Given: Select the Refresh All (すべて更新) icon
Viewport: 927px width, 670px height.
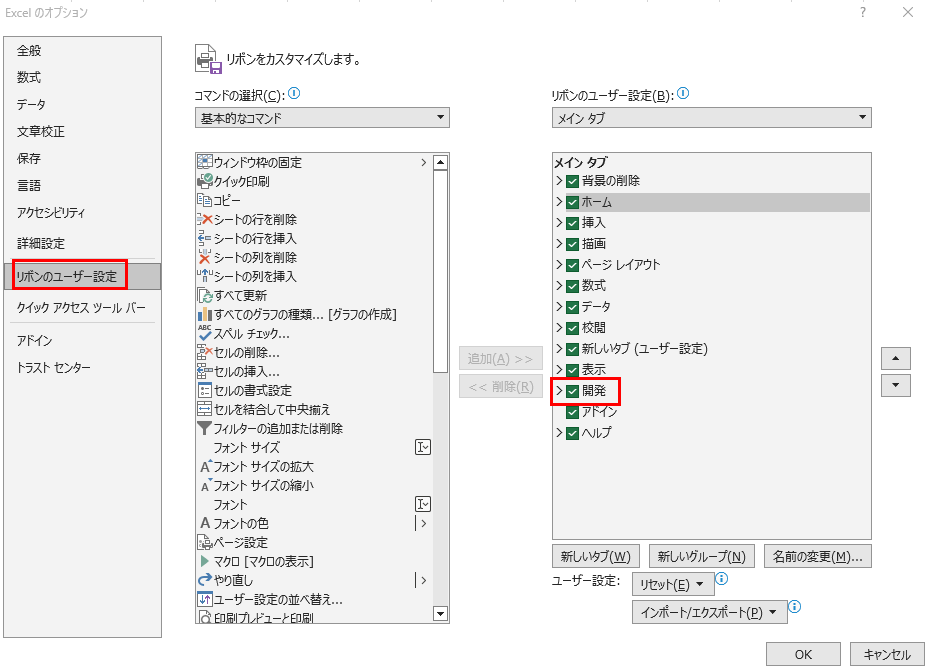Looking at the screenshot, I should [x=205, y=295].
